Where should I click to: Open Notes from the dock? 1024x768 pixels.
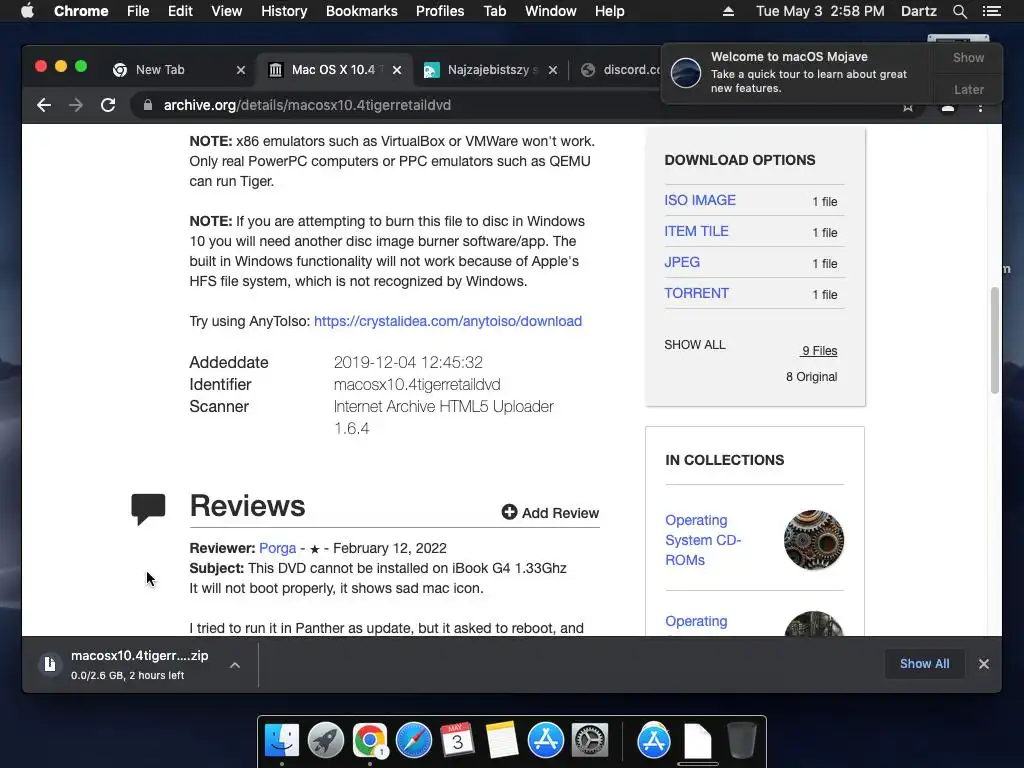[501, 741]
